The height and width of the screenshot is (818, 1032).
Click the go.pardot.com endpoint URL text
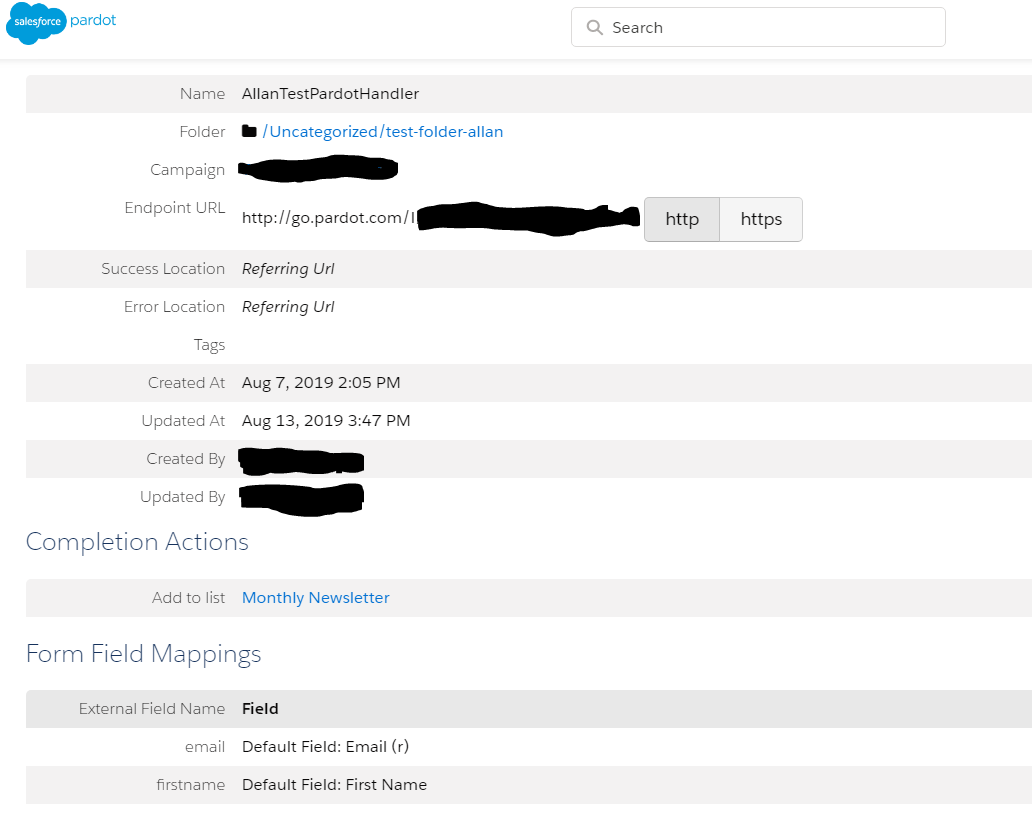coord(327,218)
